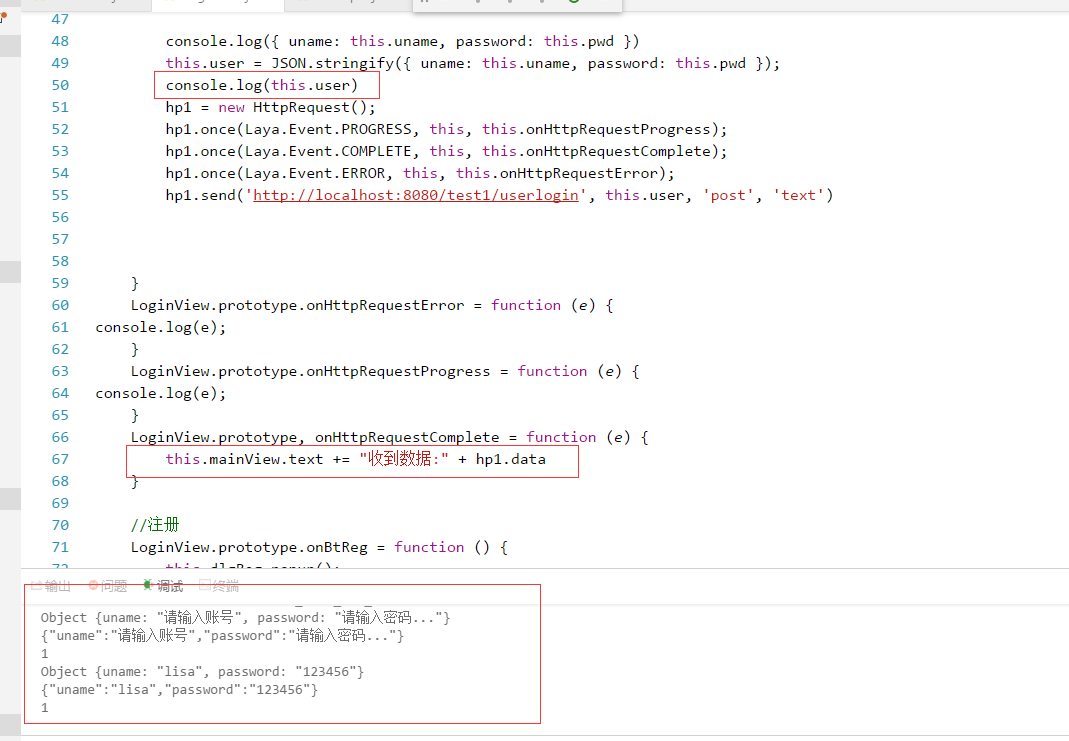Click console.log(this.user) statement on line 50

[261, 85]
